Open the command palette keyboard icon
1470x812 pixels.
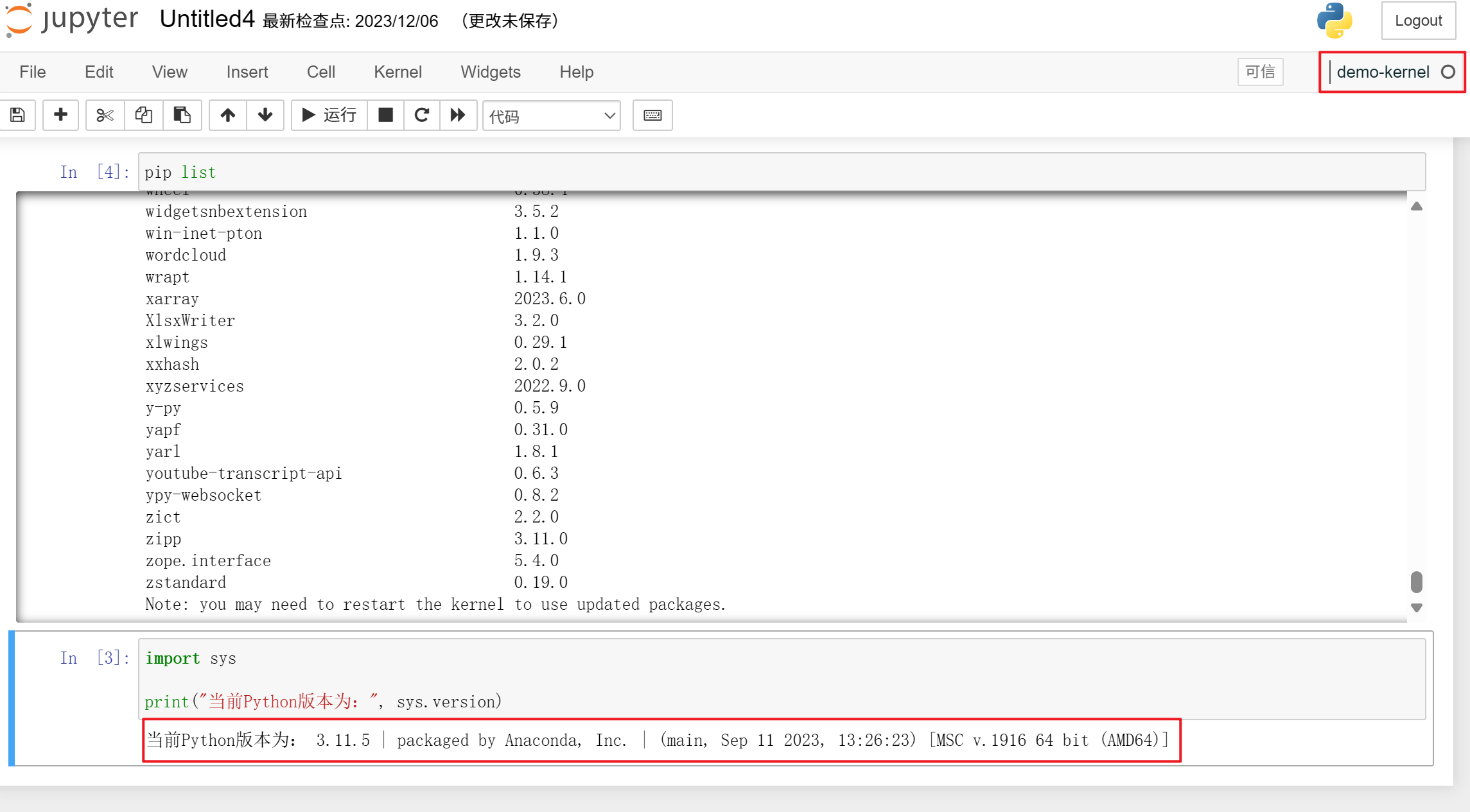[x=652, y=116]
